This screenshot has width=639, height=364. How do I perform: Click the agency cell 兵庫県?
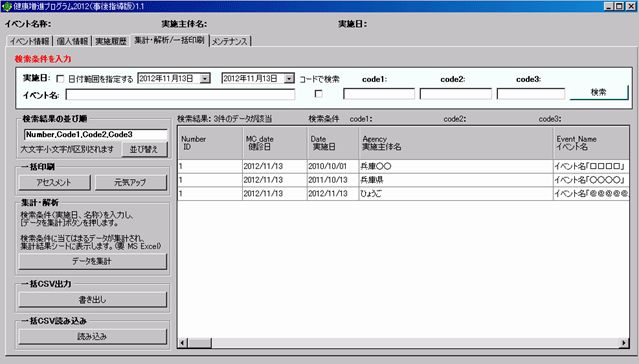[456, 180]
